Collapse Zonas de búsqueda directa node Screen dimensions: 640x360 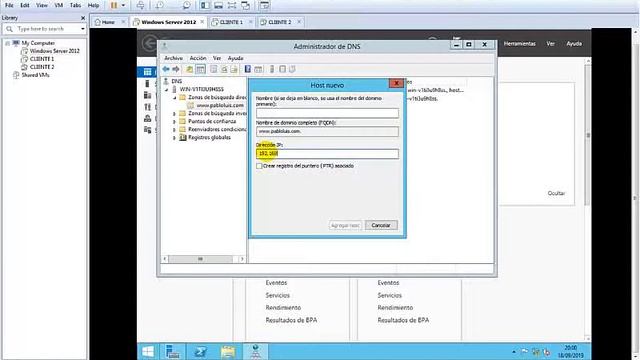(x=174, y=98)
